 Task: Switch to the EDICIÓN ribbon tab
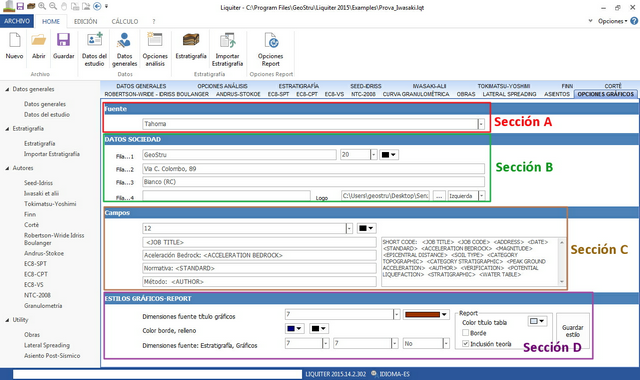pyautogui.click(x=85, y=21)
